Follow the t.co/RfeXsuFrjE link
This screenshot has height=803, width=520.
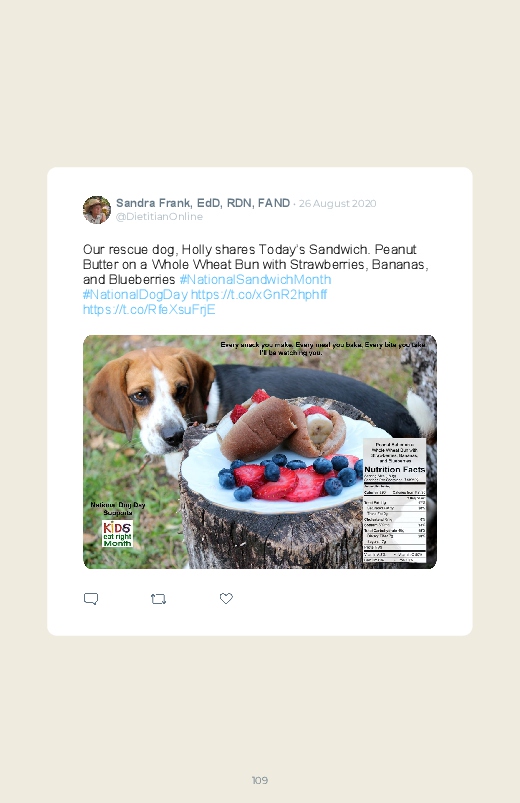coord(149,309)
